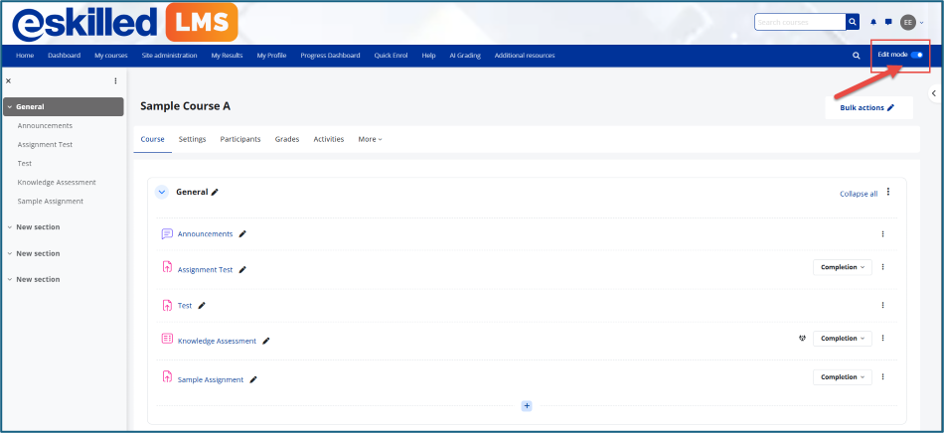Click the Announcements forum icon
This screenshot has width=944, height=433.
[x=167, y=234]
